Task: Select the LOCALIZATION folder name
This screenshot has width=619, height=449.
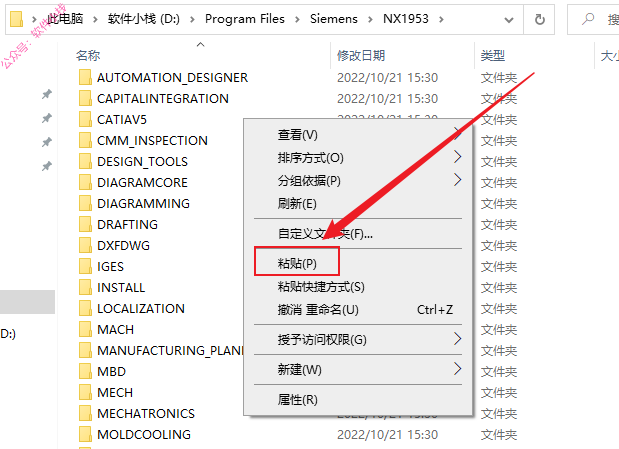Action: click(141, 308)
